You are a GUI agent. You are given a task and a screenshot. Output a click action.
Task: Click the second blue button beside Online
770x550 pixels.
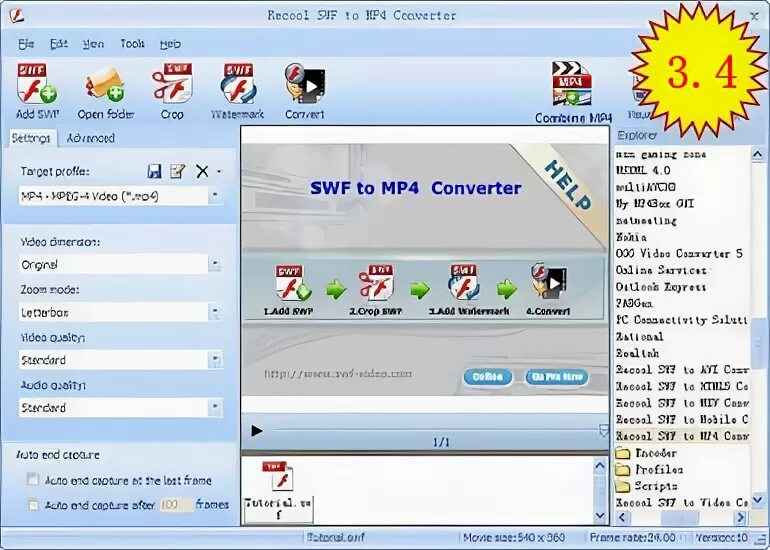point(557,377)
